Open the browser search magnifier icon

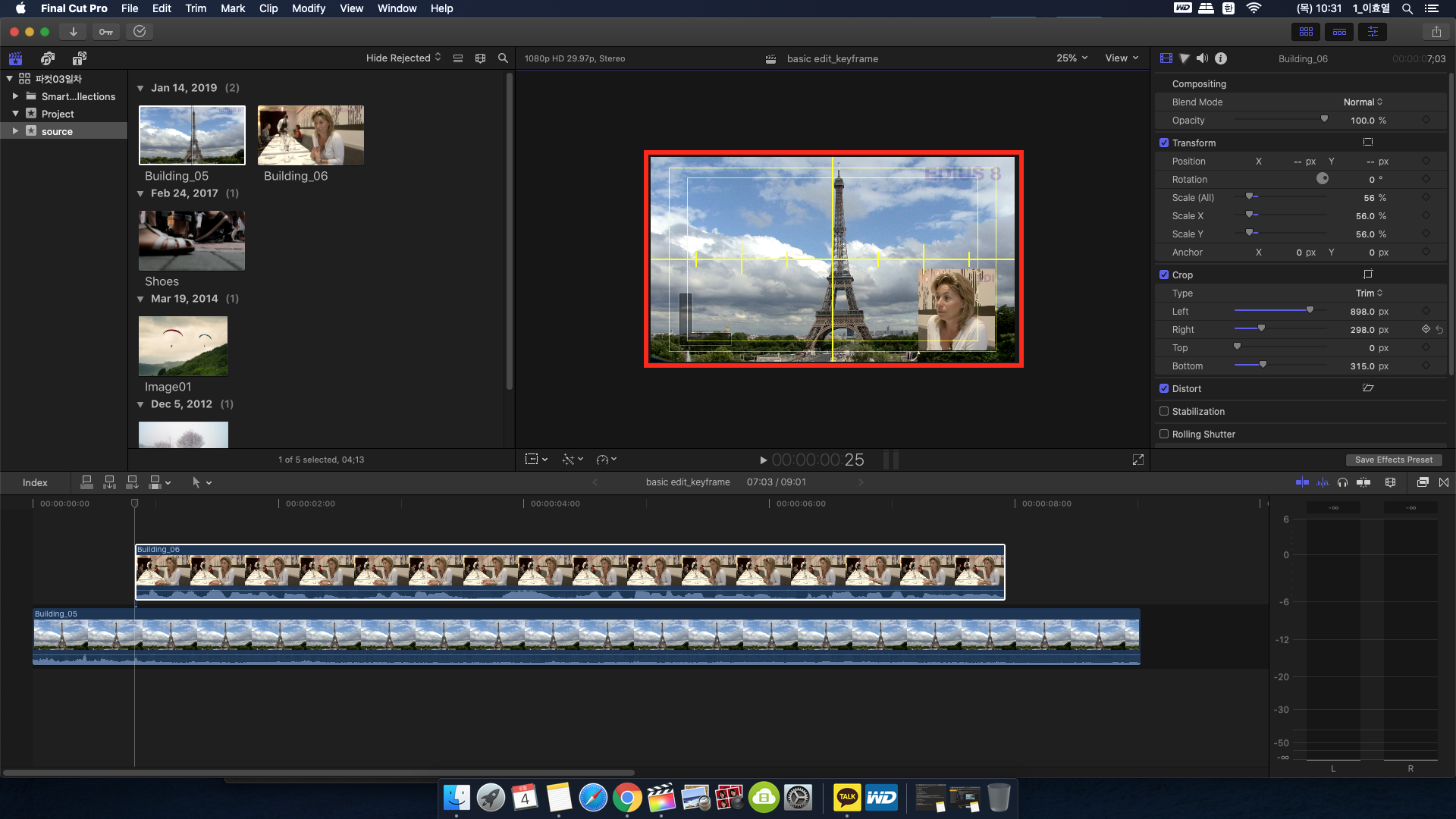click(503, 58)
